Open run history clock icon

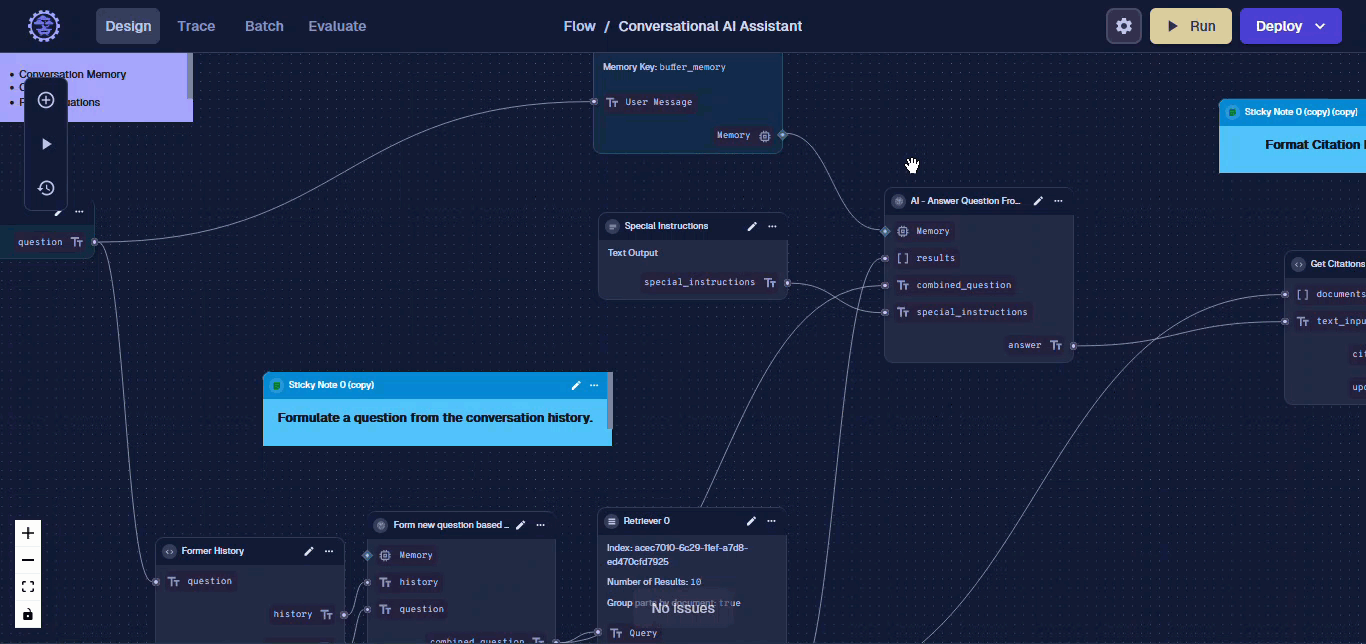click(x=46, y=188)
